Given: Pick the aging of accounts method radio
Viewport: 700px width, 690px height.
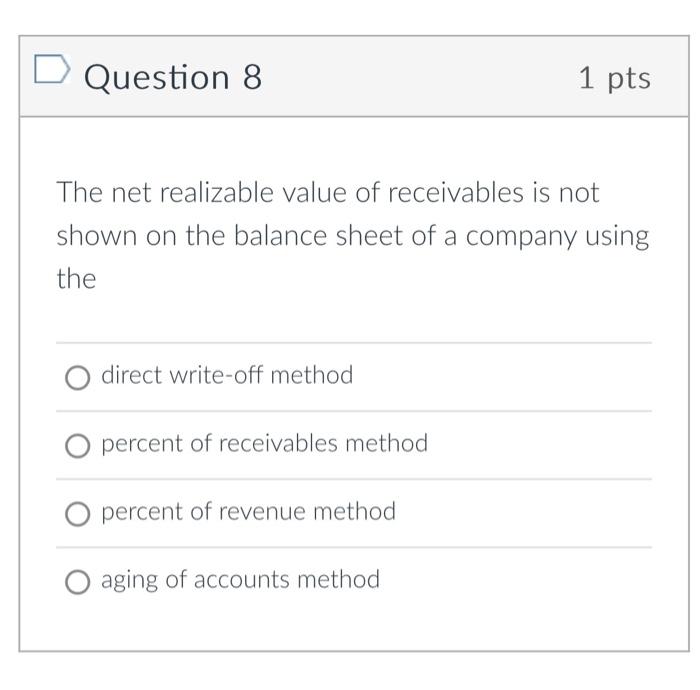Looking at the screenshot, I should (77, 581).
